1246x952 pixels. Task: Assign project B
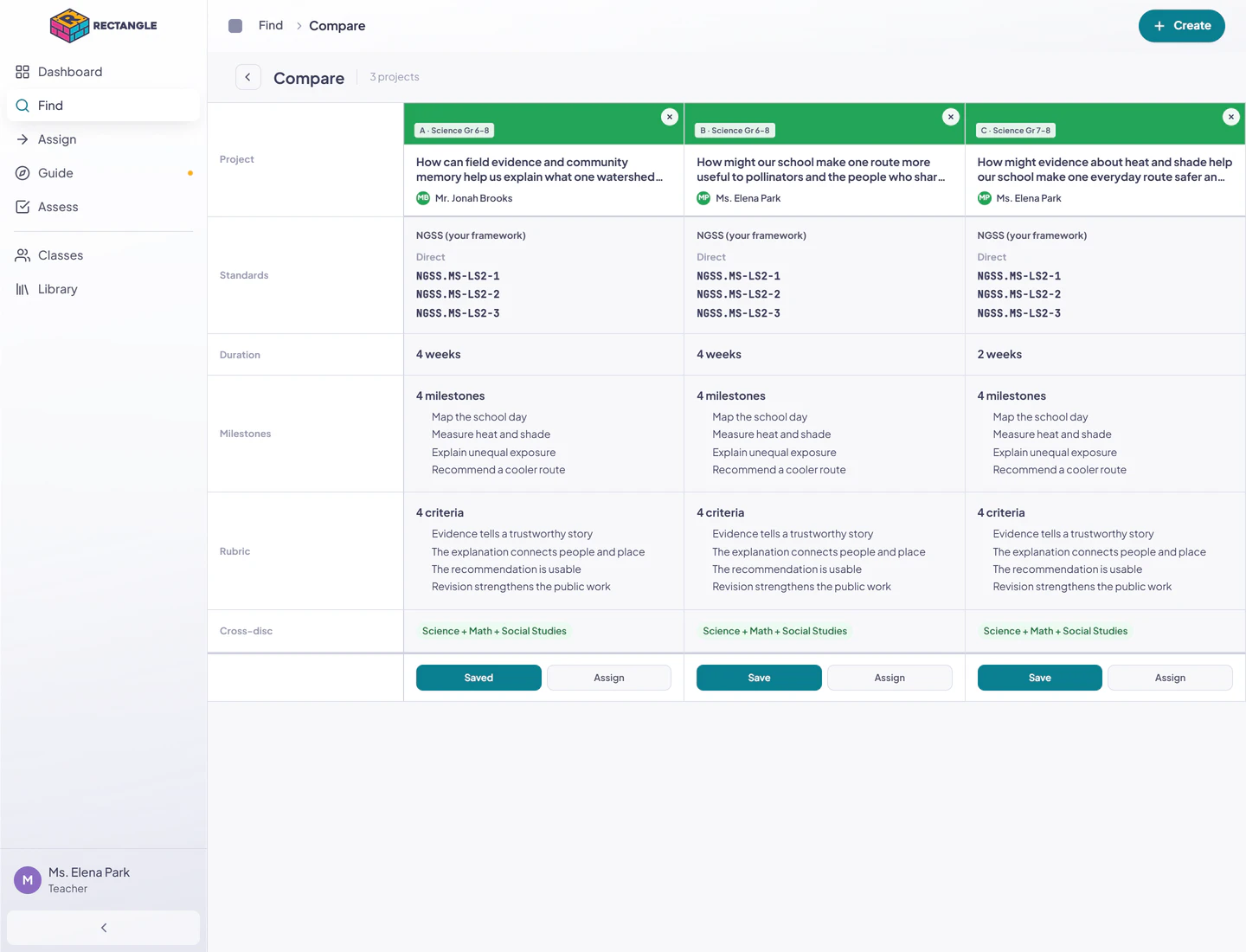tap(890, 678)
